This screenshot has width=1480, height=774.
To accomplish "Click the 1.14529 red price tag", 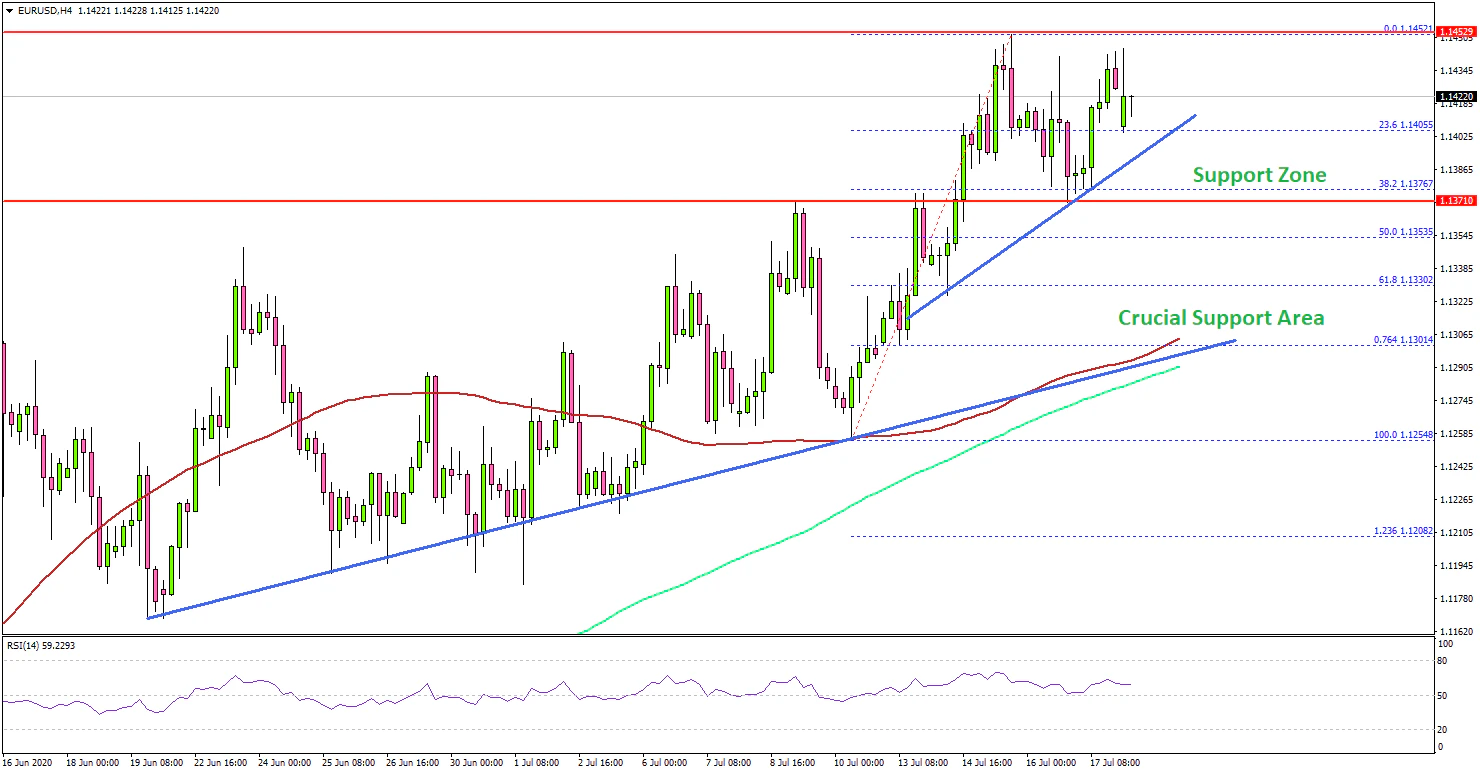I will click(1455, 33).
